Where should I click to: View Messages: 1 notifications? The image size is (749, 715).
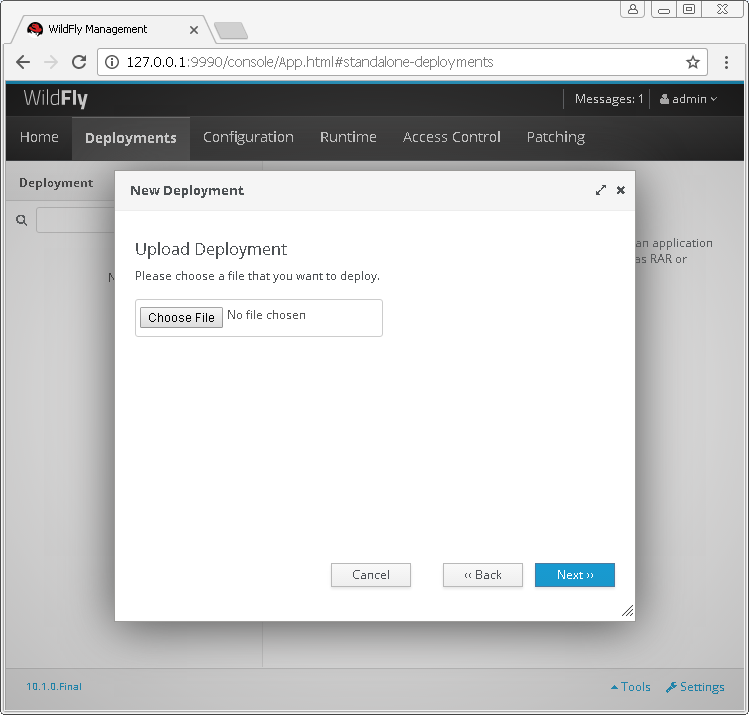pos(609,99)
